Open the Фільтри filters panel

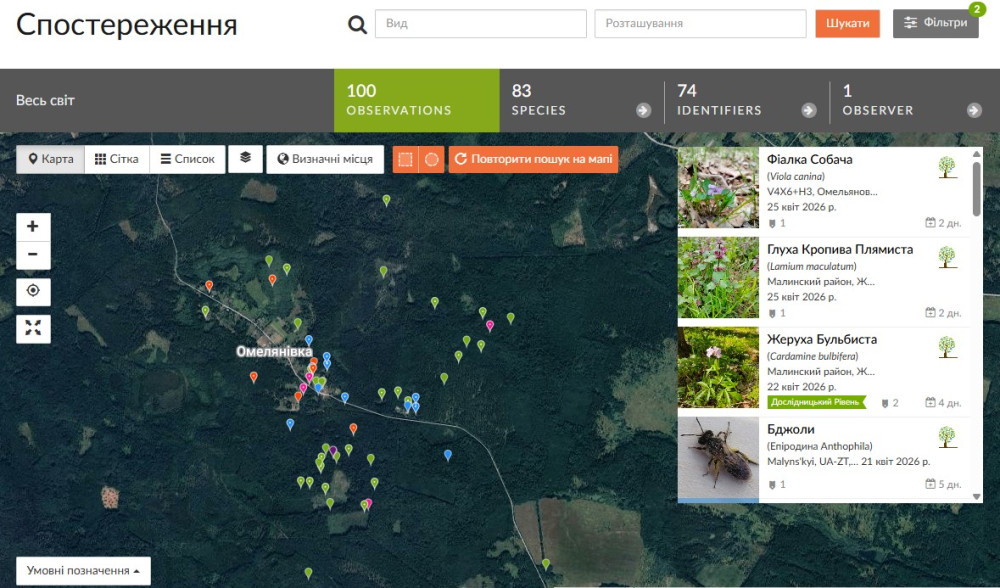point(935,24)
